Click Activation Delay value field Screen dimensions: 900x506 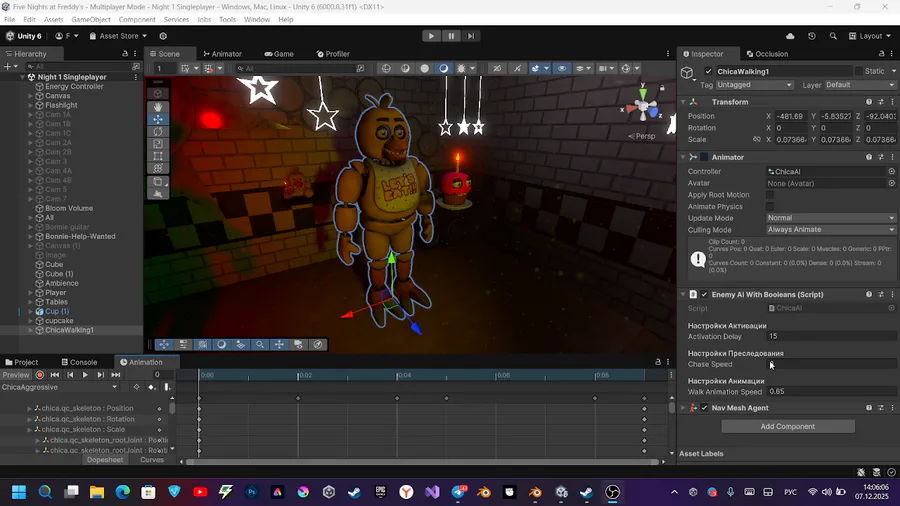coord(831,336)
